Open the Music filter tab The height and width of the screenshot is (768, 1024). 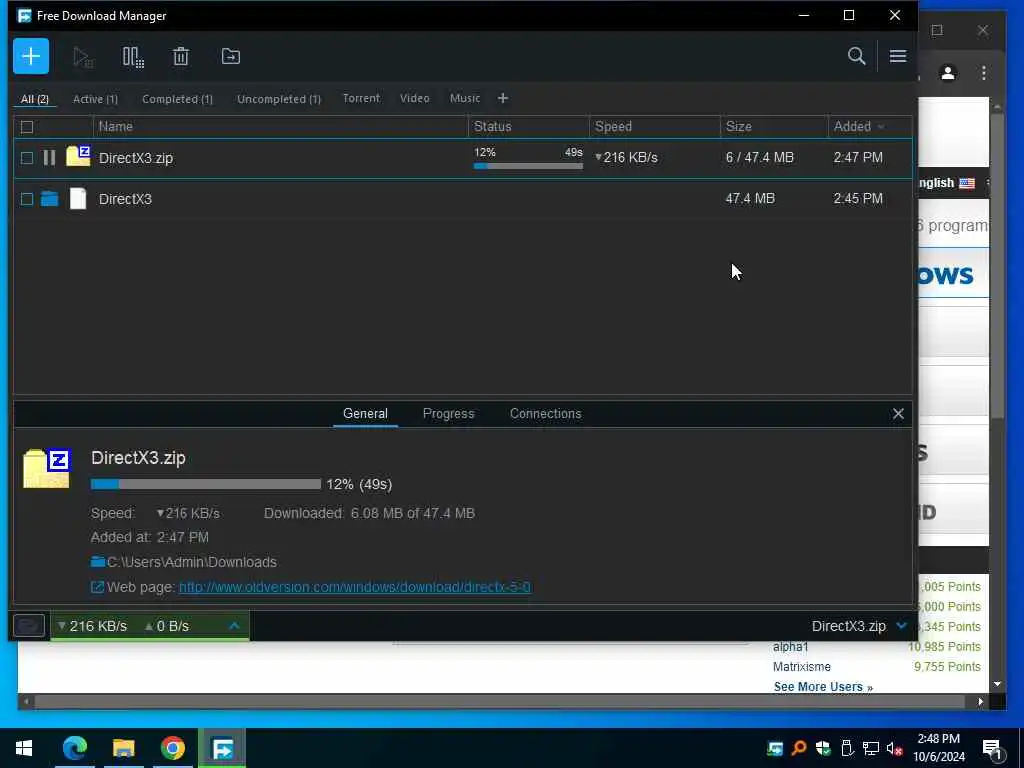click(x=465, y=98)
